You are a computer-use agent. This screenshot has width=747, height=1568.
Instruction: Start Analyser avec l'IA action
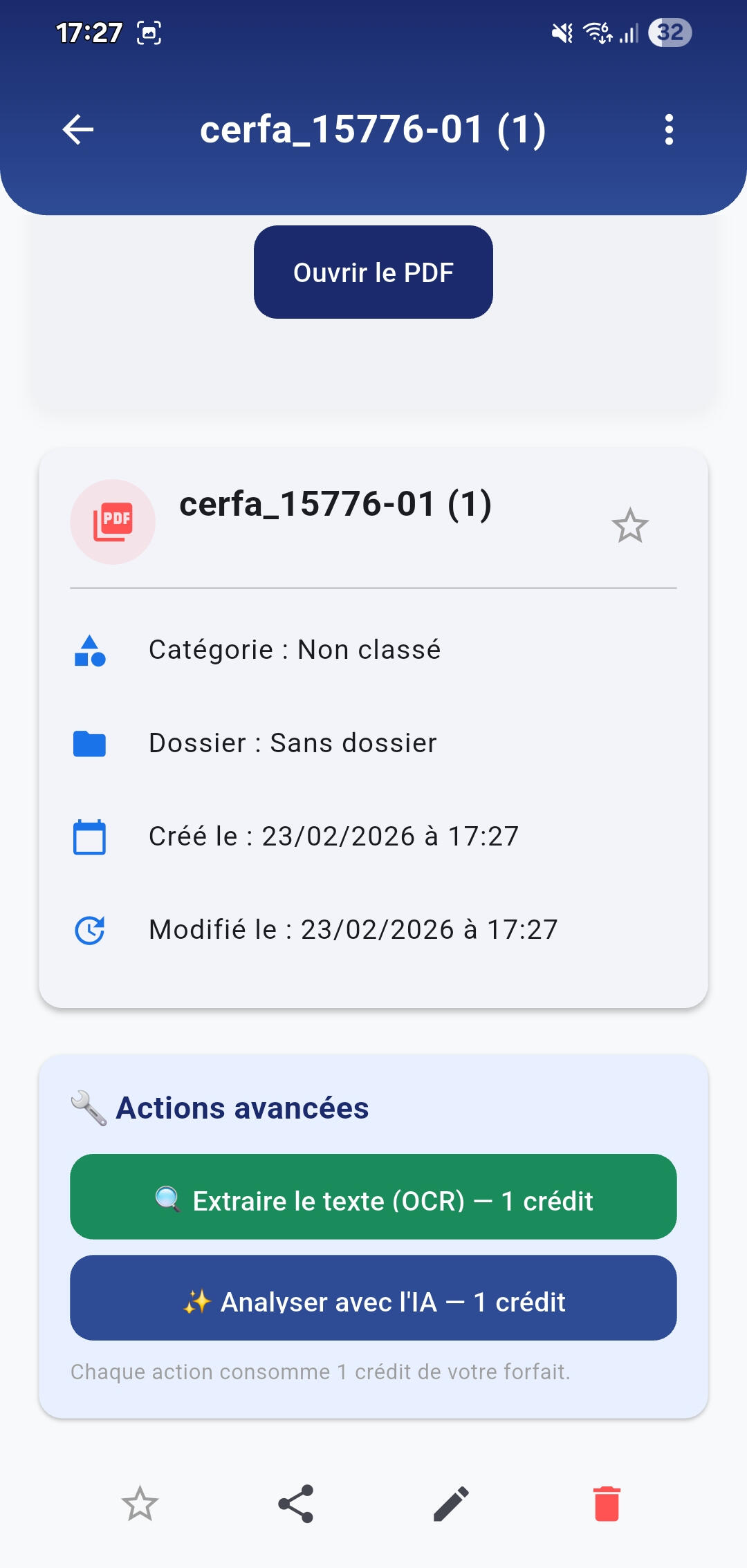(373, 1298)
